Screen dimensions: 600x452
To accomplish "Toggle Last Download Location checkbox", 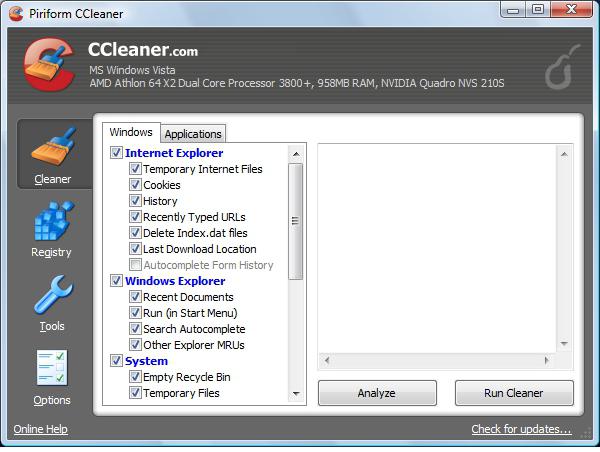I will pyautogui.click(x=135, y=249).
